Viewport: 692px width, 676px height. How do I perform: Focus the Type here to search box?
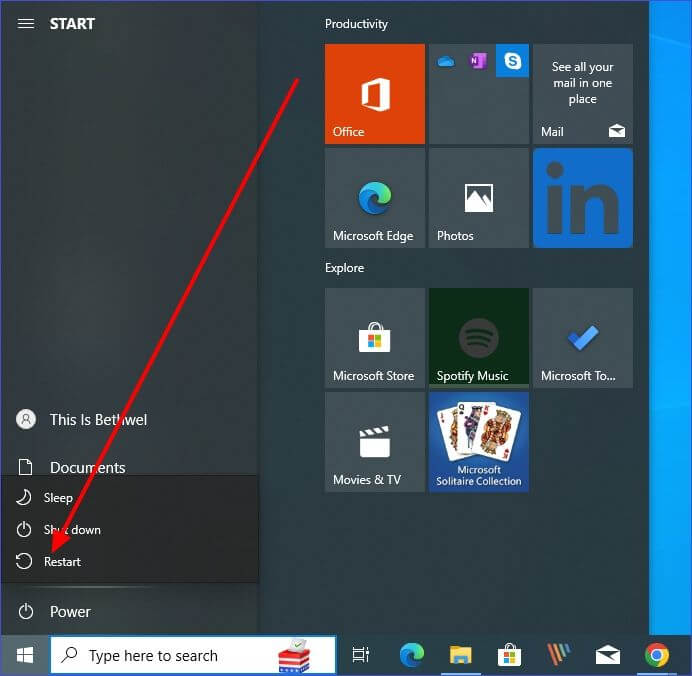(x=193, y=655)
